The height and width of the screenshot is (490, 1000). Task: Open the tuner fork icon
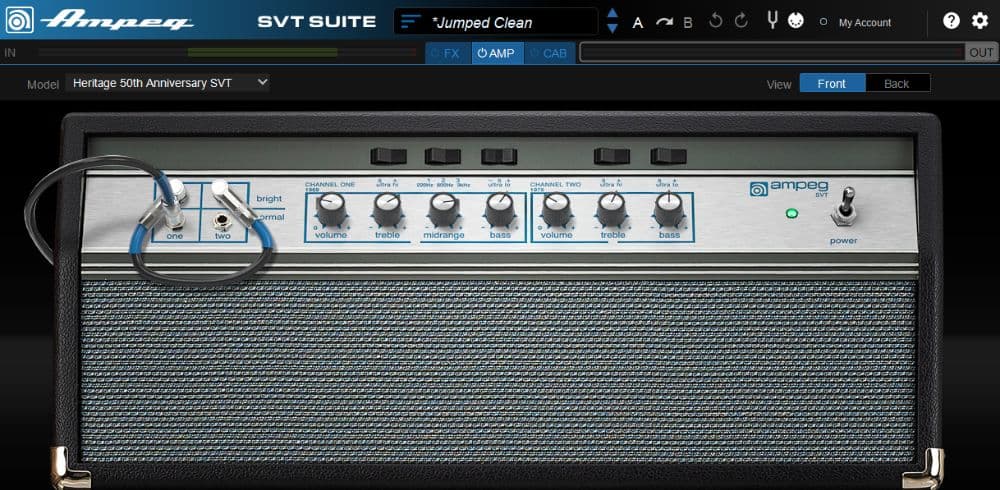click(x=772, y=21)
